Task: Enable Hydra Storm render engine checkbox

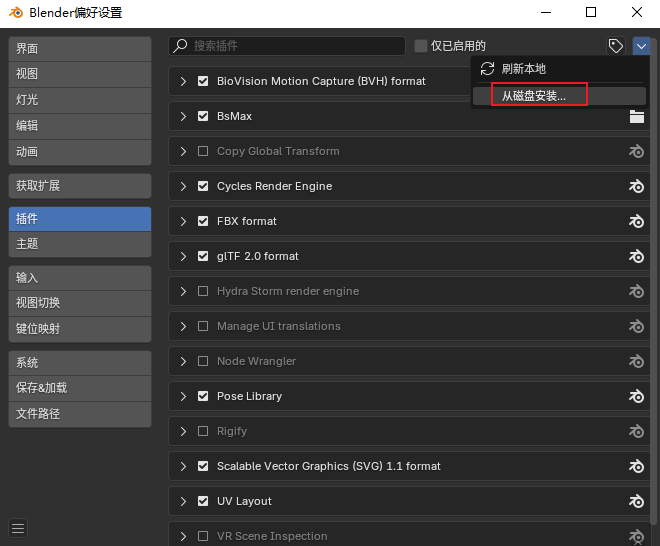Action: (x=203, y=291)
